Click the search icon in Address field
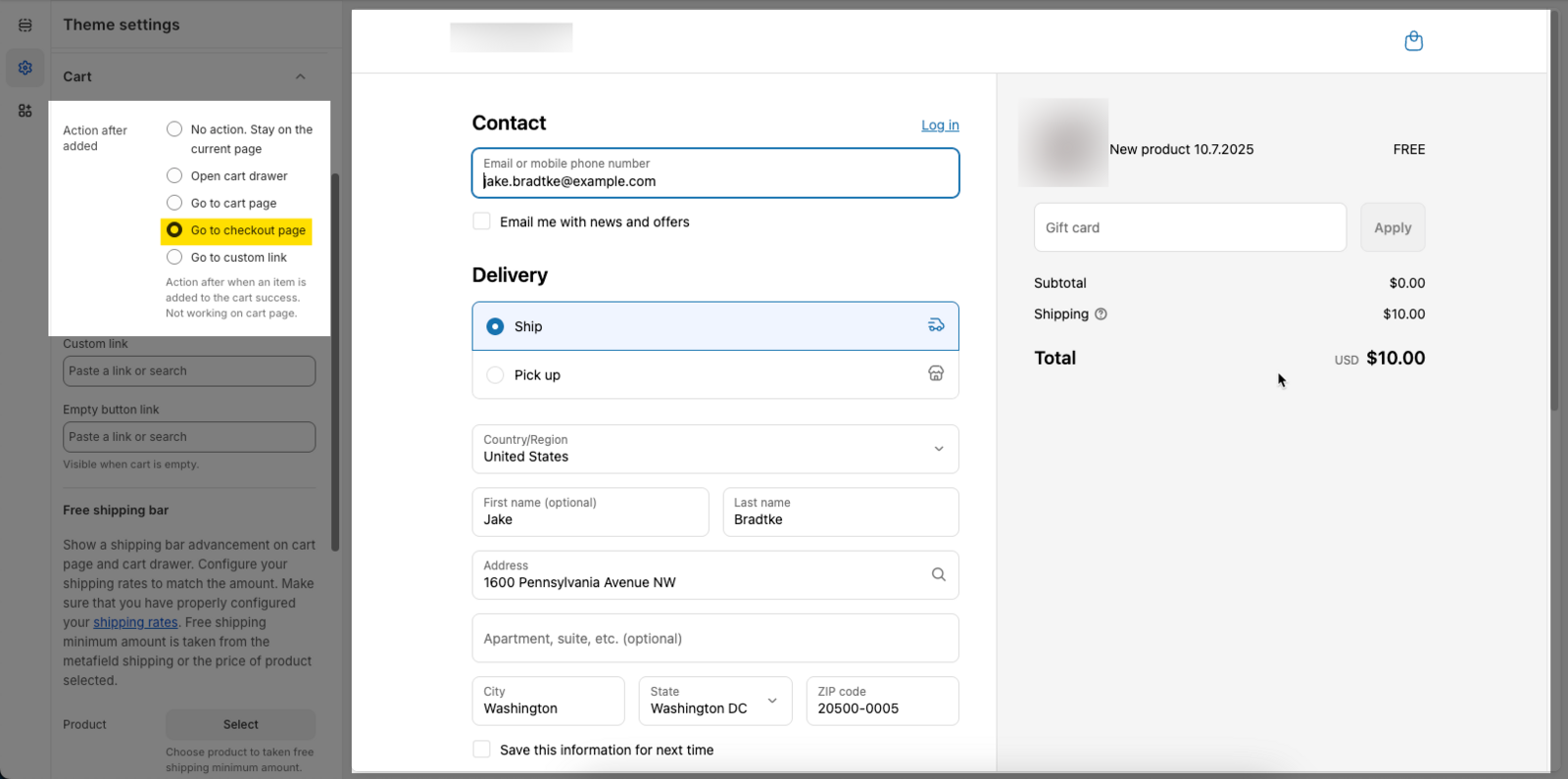 pos(938,575)
